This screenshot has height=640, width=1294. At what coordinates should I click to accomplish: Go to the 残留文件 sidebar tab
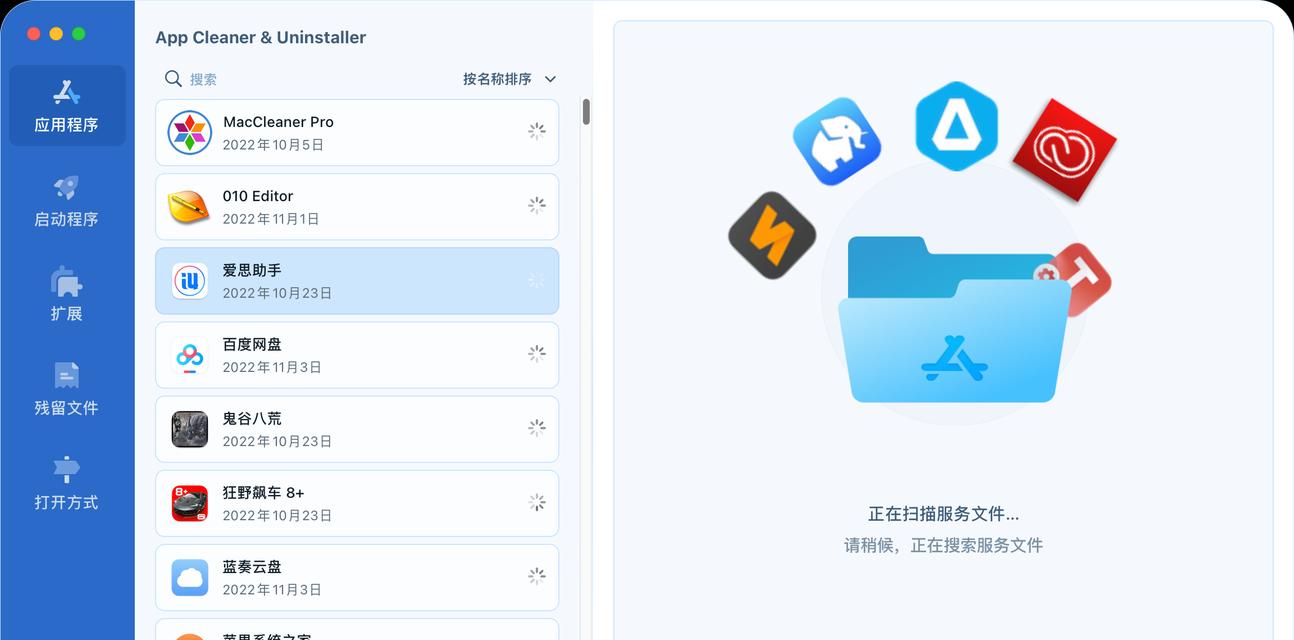tap(67, 388)
